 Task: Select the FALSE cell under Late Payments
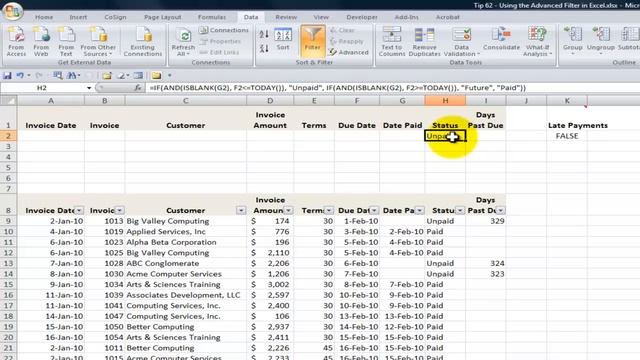point(567,136)
